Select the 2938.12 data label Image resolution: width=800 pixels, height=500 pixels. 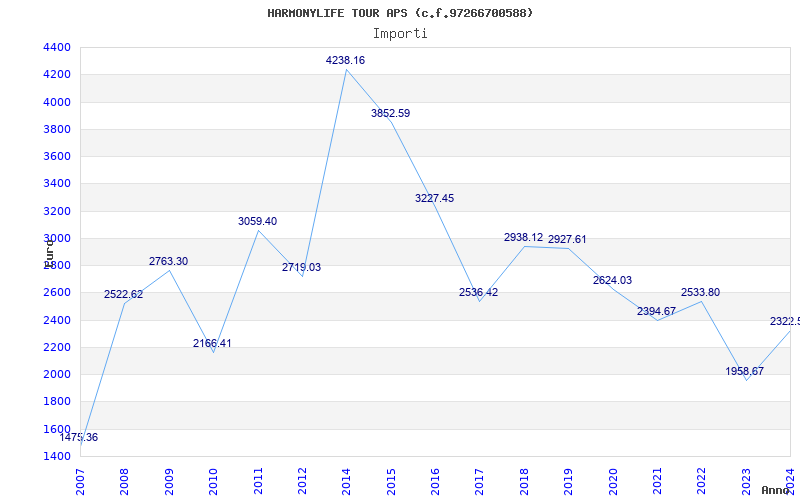pos(523,237)
